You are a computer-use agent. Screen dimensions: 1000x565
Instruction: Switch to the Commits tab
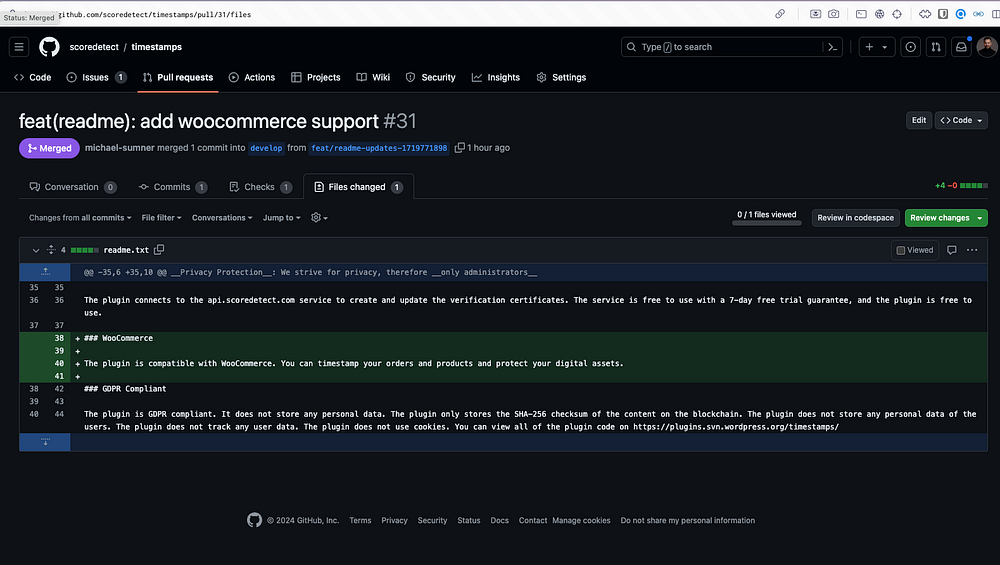pos(173,187)
